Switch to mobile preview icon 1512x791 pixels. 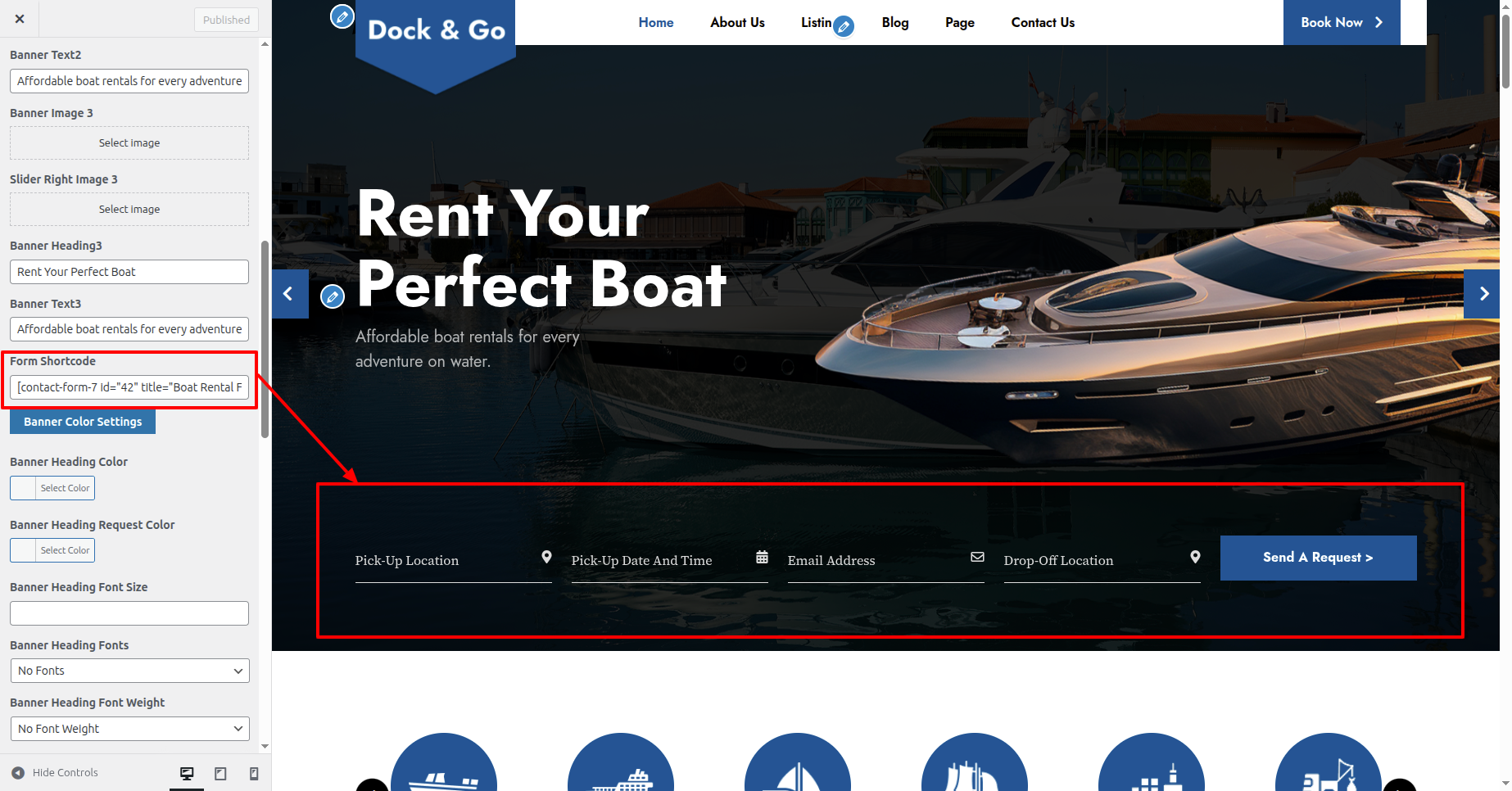[254, 773]
